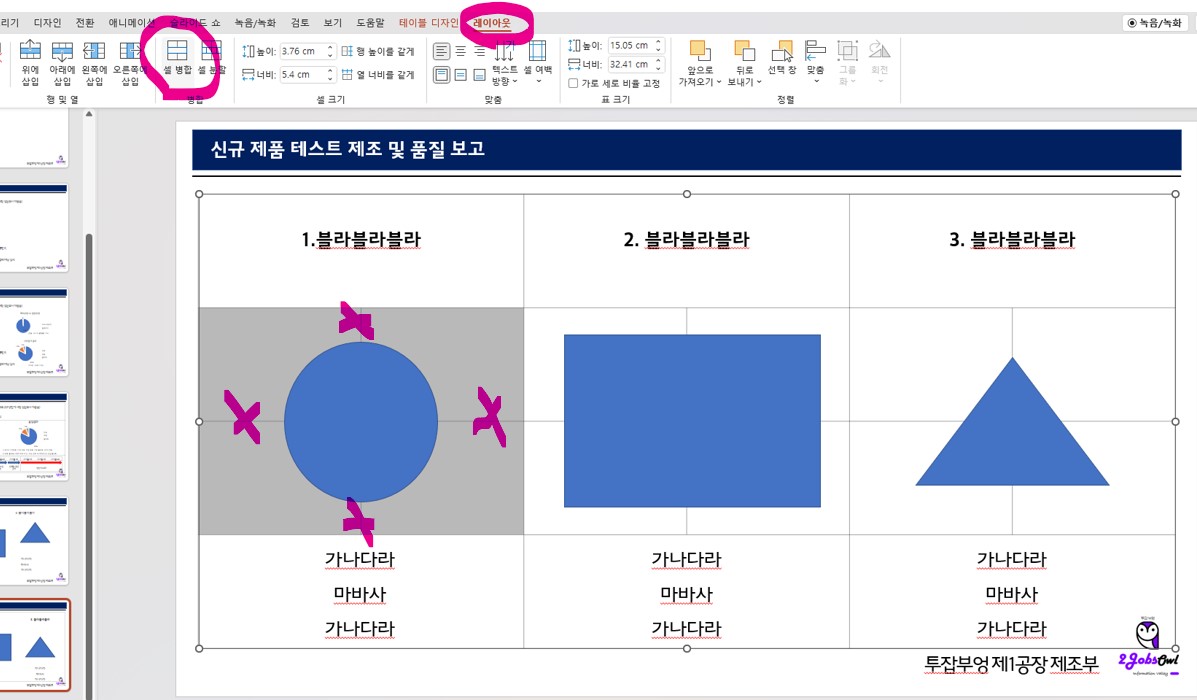Open the 뒤로 보내기 dropdown arrow
The height and width of the screenshot is (700, 1197).
tap(759, 82)
